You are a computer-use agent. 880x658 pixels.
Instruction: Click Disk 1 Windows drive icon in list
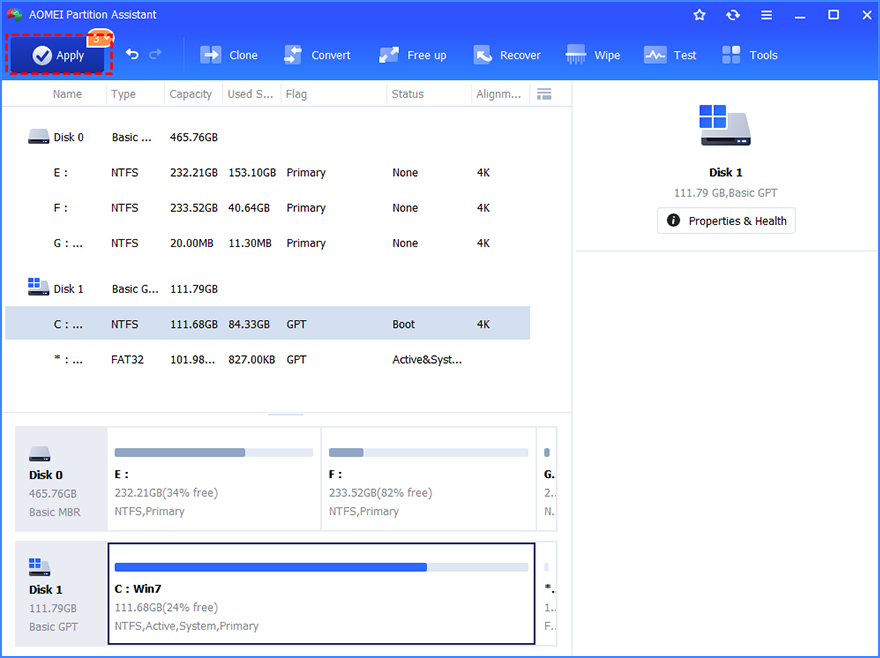click(x=39, y=287)
